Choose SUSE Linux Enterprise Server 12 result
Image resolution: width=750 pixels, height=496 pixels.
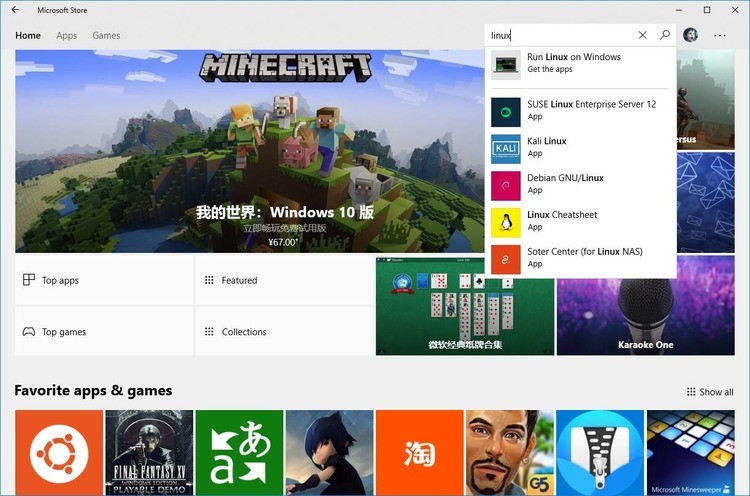coord(580,112)
